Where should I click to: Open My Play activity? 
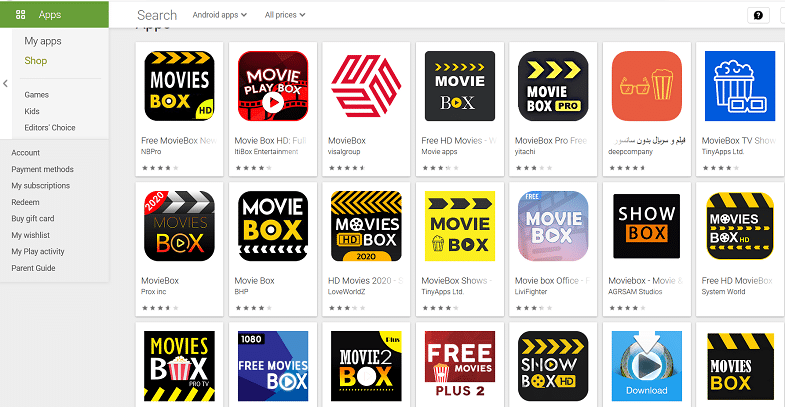38,251
